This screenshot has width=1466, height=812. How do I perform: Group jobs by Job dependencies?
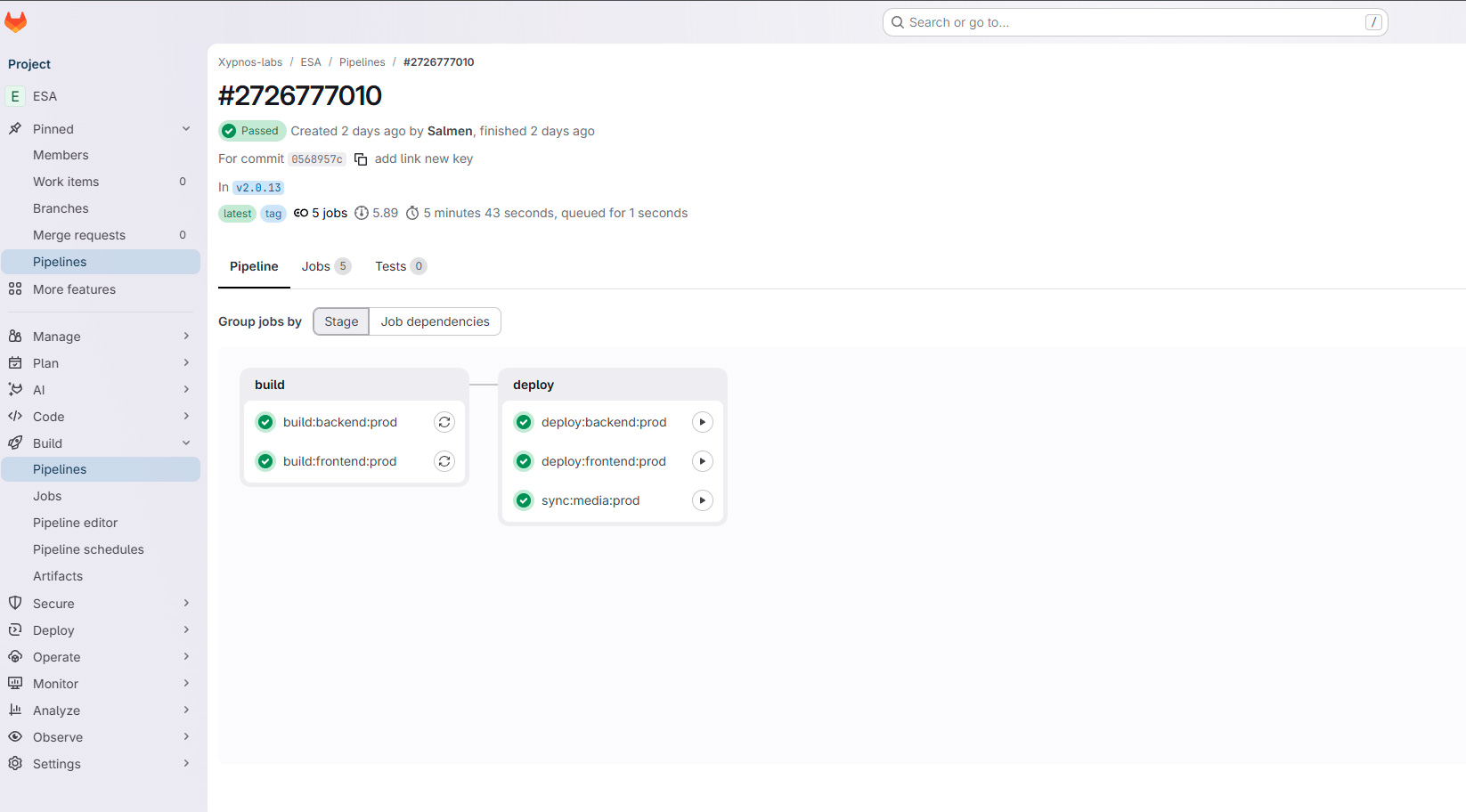coord(436,321)
